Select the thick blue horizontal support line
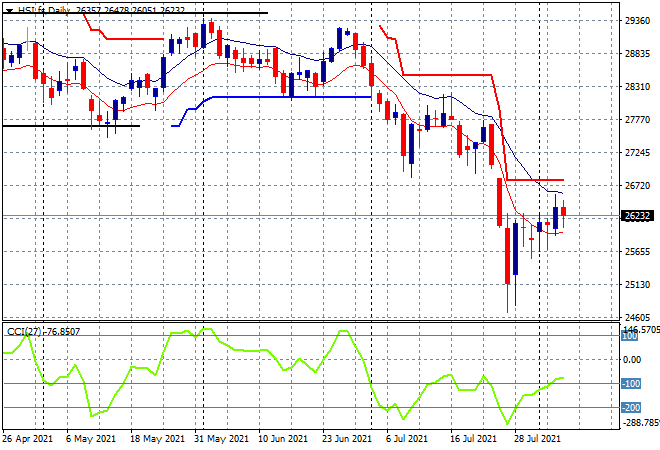The width and height of the screenshot is (660, 450). coord(290,97)
